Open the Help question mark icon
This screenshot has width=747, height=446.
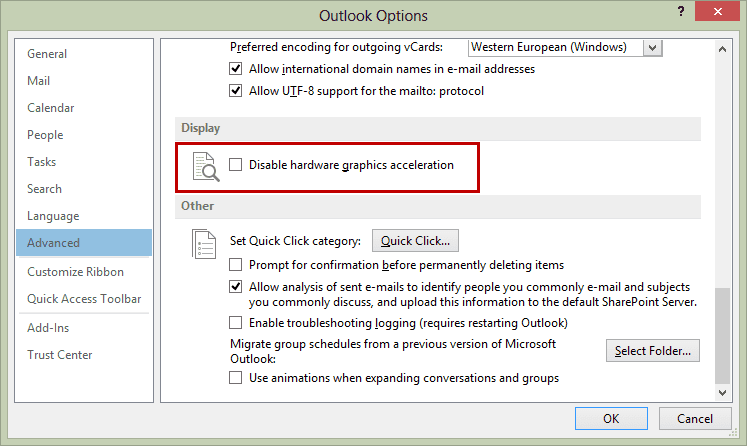pos(681,11)
